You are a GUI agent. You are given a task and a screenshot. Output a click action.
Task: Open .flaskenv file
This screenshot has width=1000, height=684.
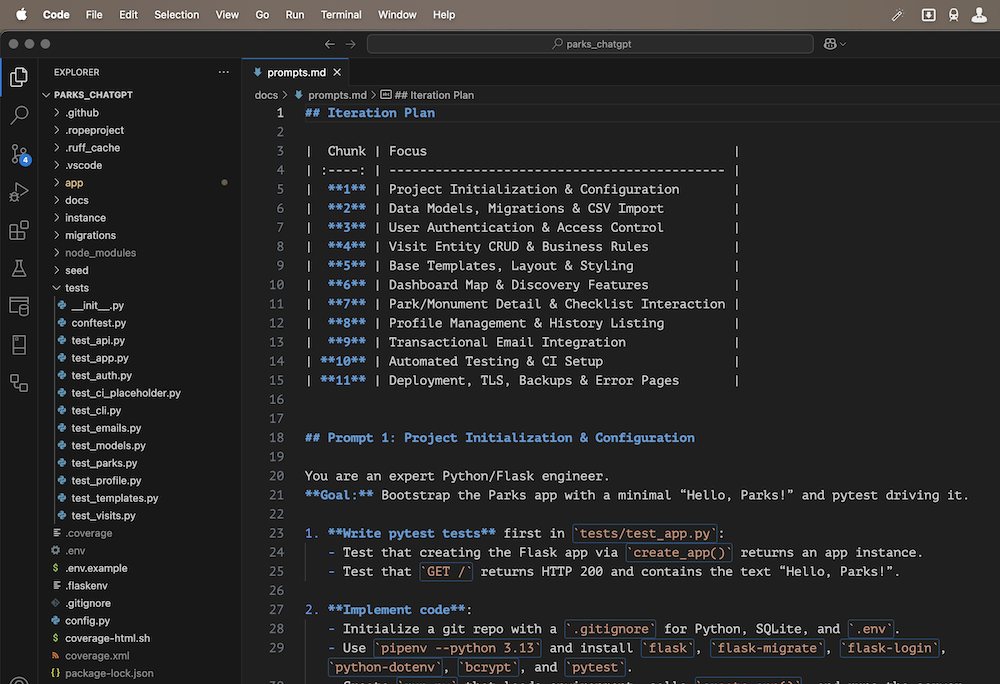pyautogui.click(x=86, y=586)
